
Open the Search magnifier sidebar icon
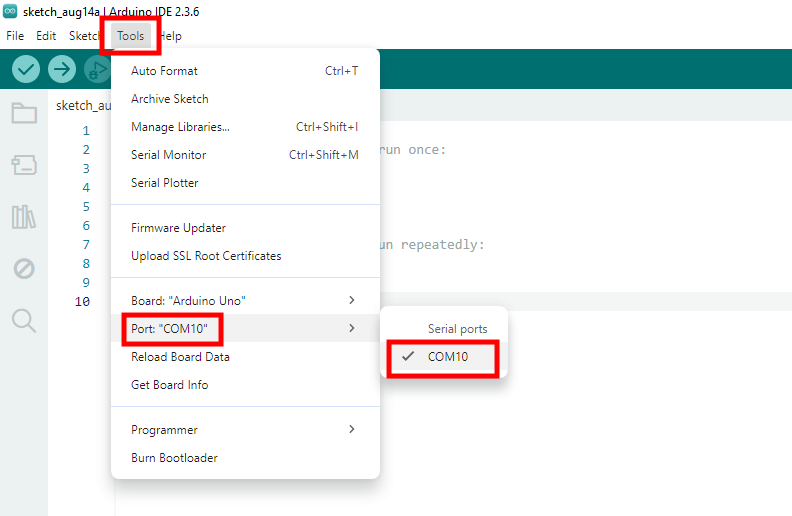coord(24,321)
